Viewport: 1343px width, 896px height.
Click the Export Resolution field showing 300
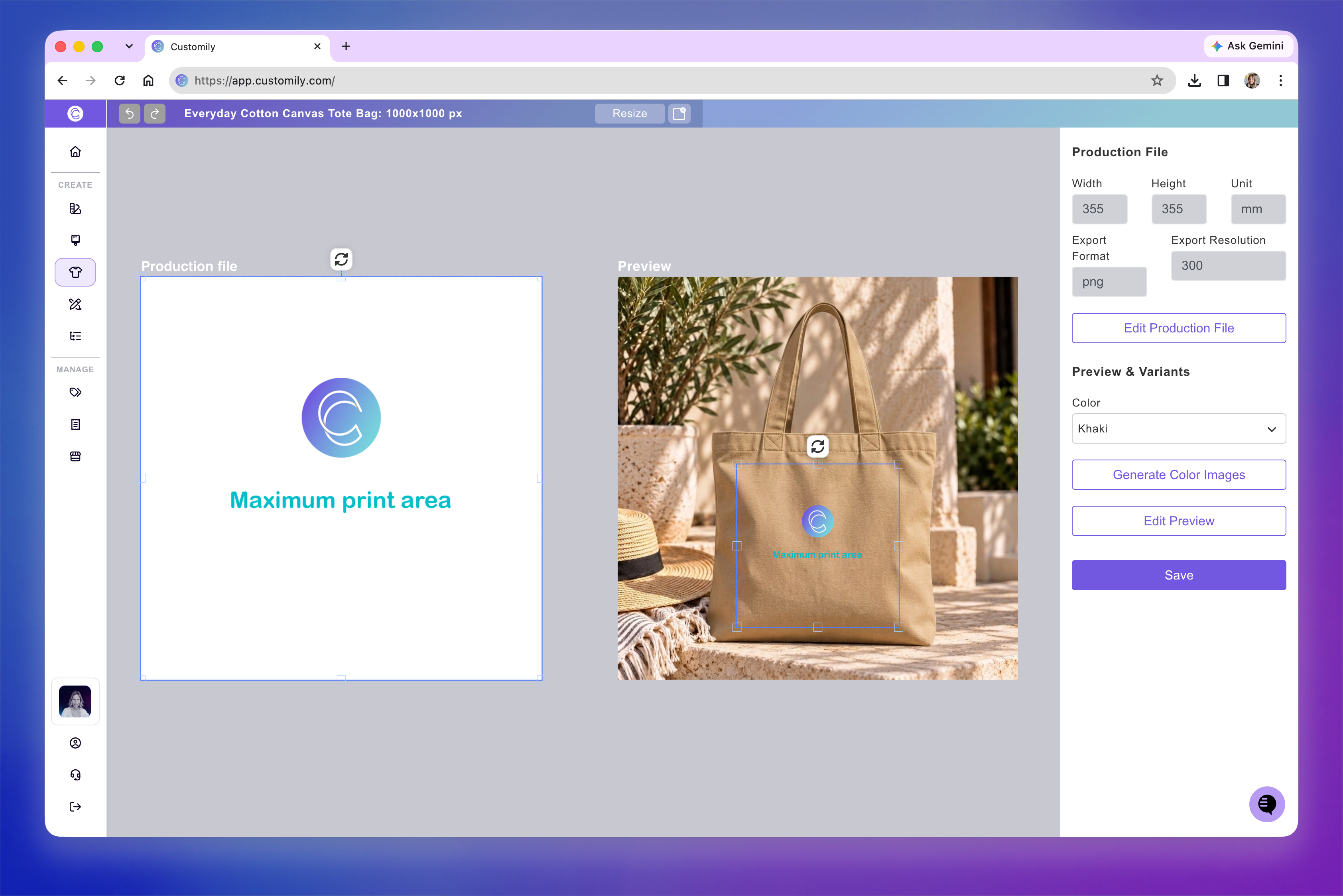pyautogui.click(x=1228, y=266)
